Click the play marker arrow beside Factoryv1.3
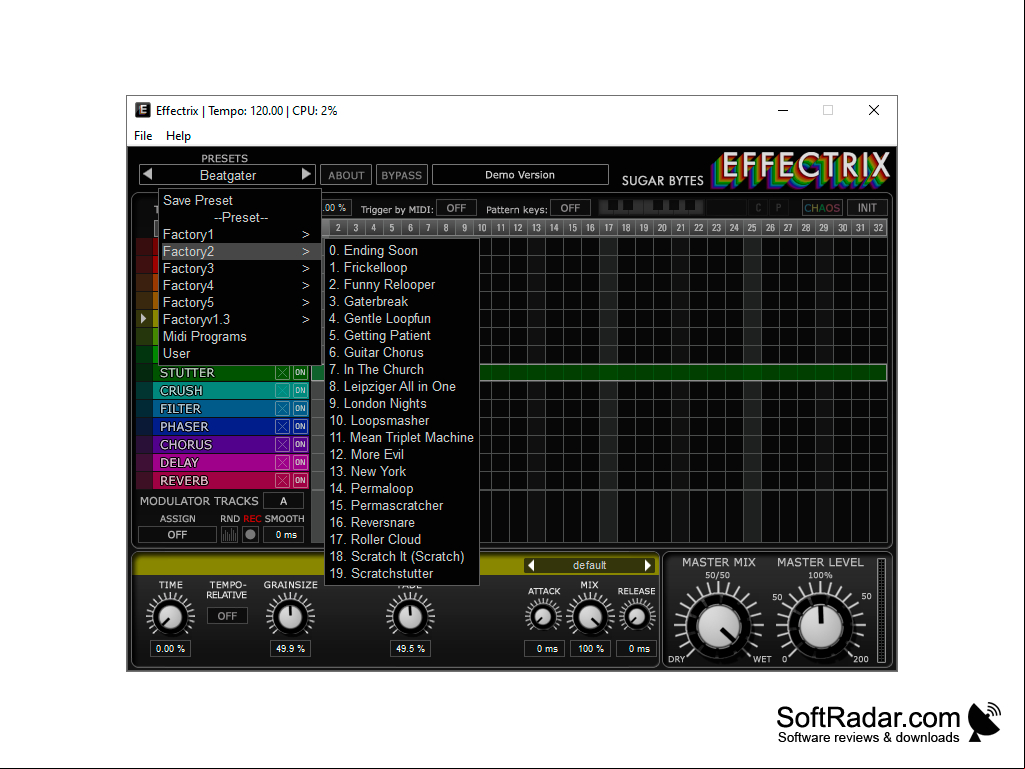This screenshot has width=1025, height=769. coord(144,319)
